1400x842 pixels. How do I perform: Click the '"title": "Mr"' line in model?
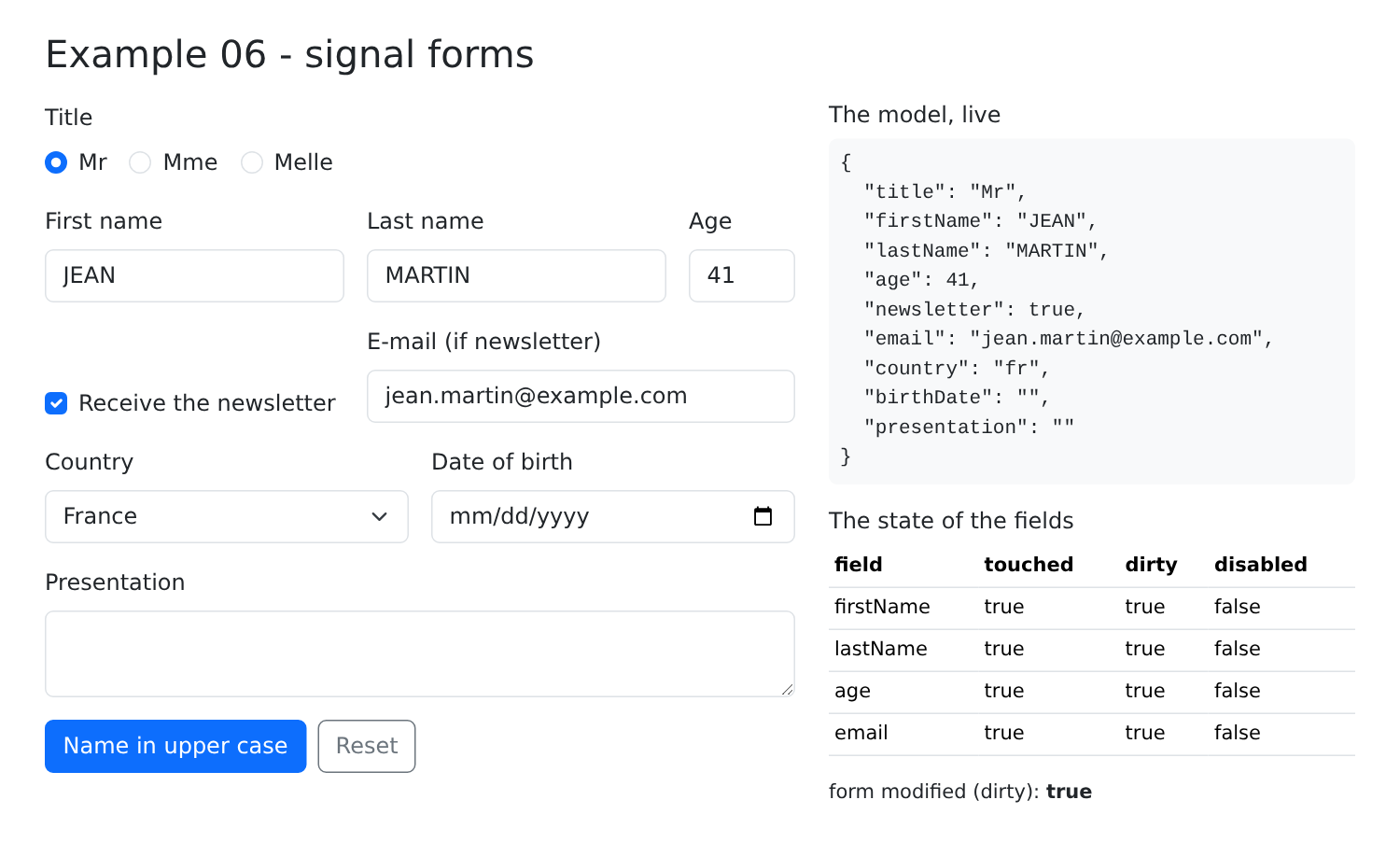945,191
